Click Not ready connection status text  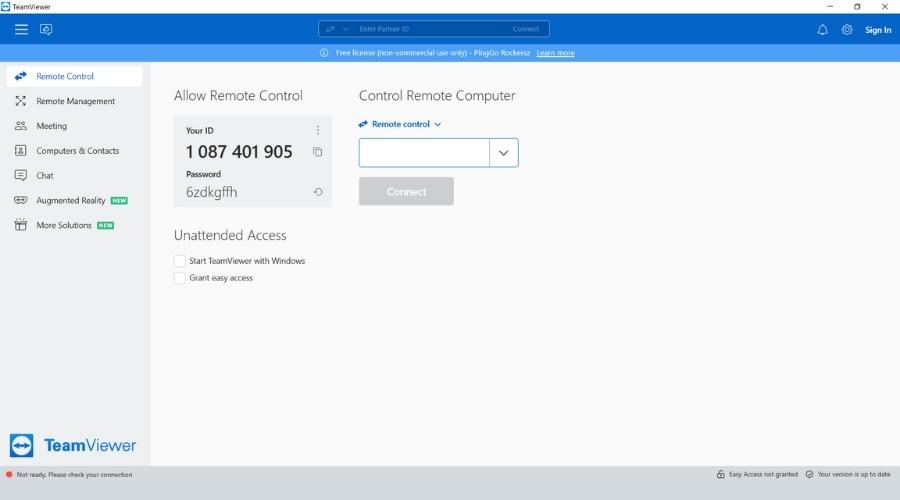[75, 475]
